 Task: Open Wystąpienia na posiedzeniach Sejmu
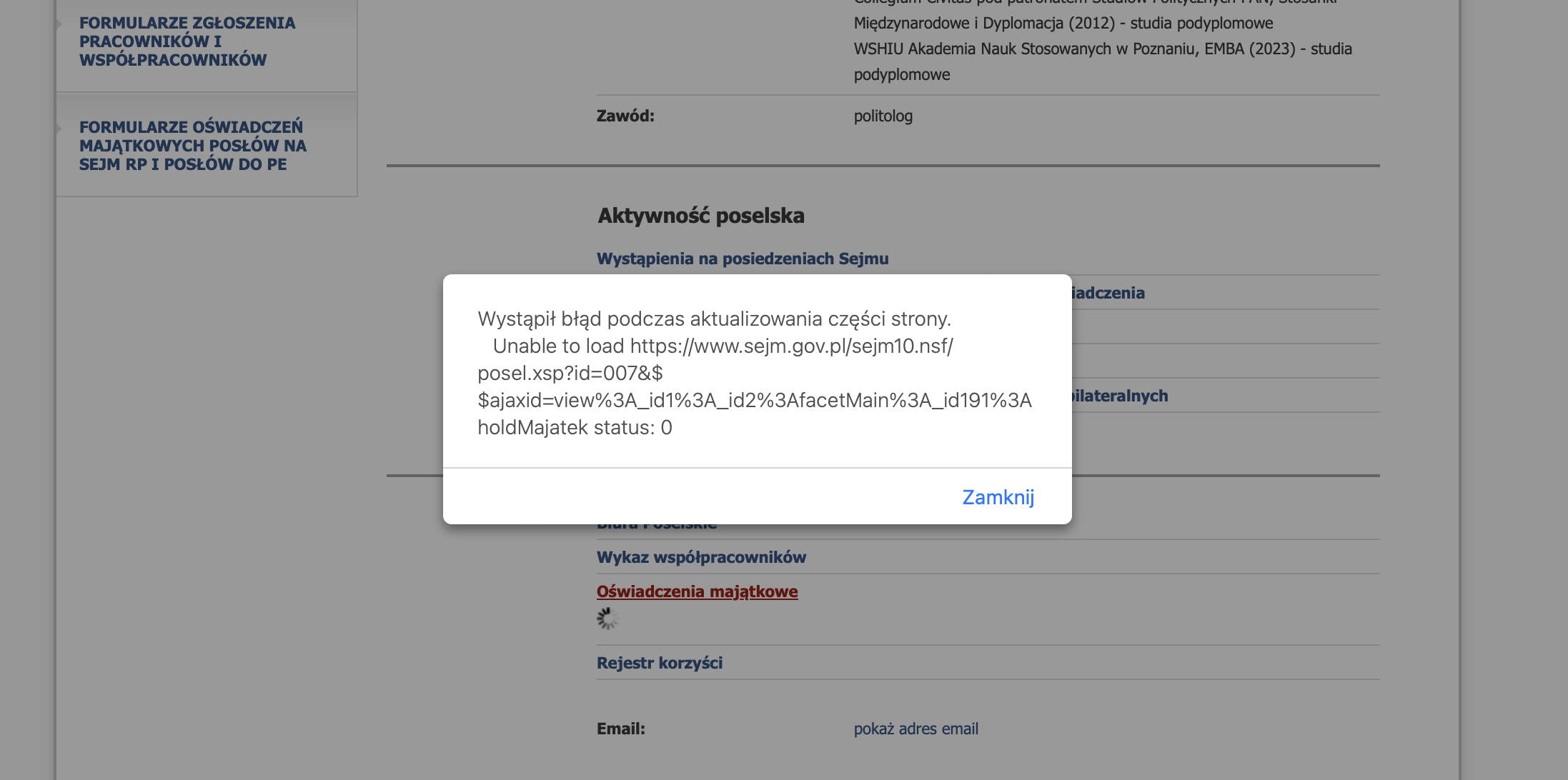[743, 259]
